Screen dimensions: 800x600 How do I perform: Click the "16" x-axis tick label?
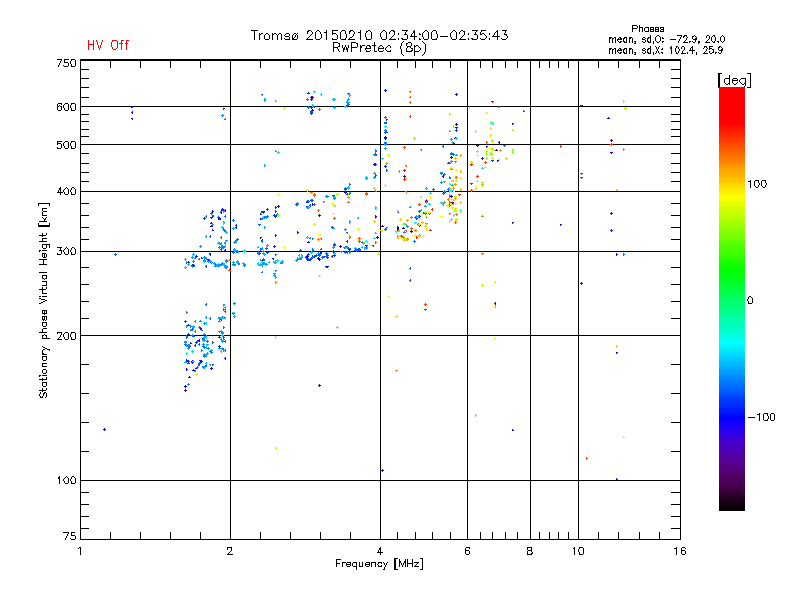click(x=679, y=552)
